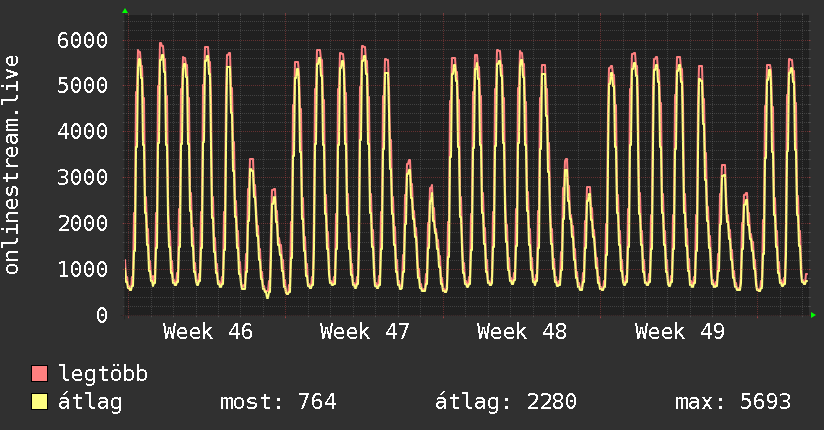The height and width of the screenshot is (430, 824).
Task: Click the Week 48 axis label
Action: click(522, 332)
